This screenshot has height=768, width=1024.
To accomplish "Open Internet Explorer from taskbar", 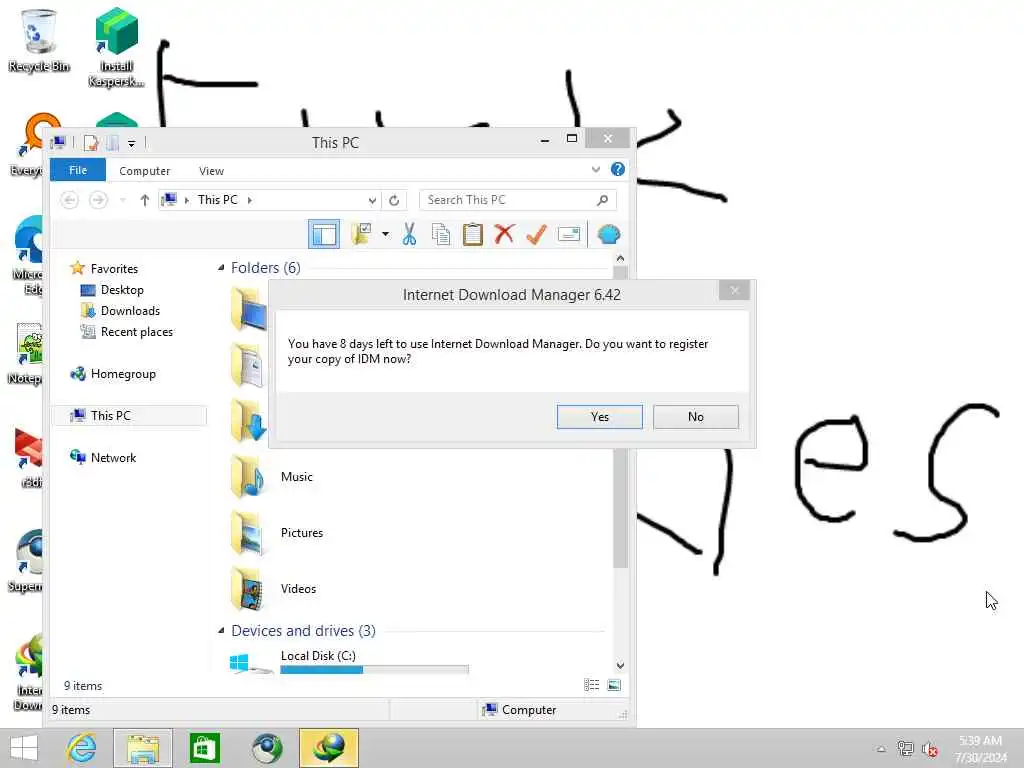I will (x=82, y=748).
